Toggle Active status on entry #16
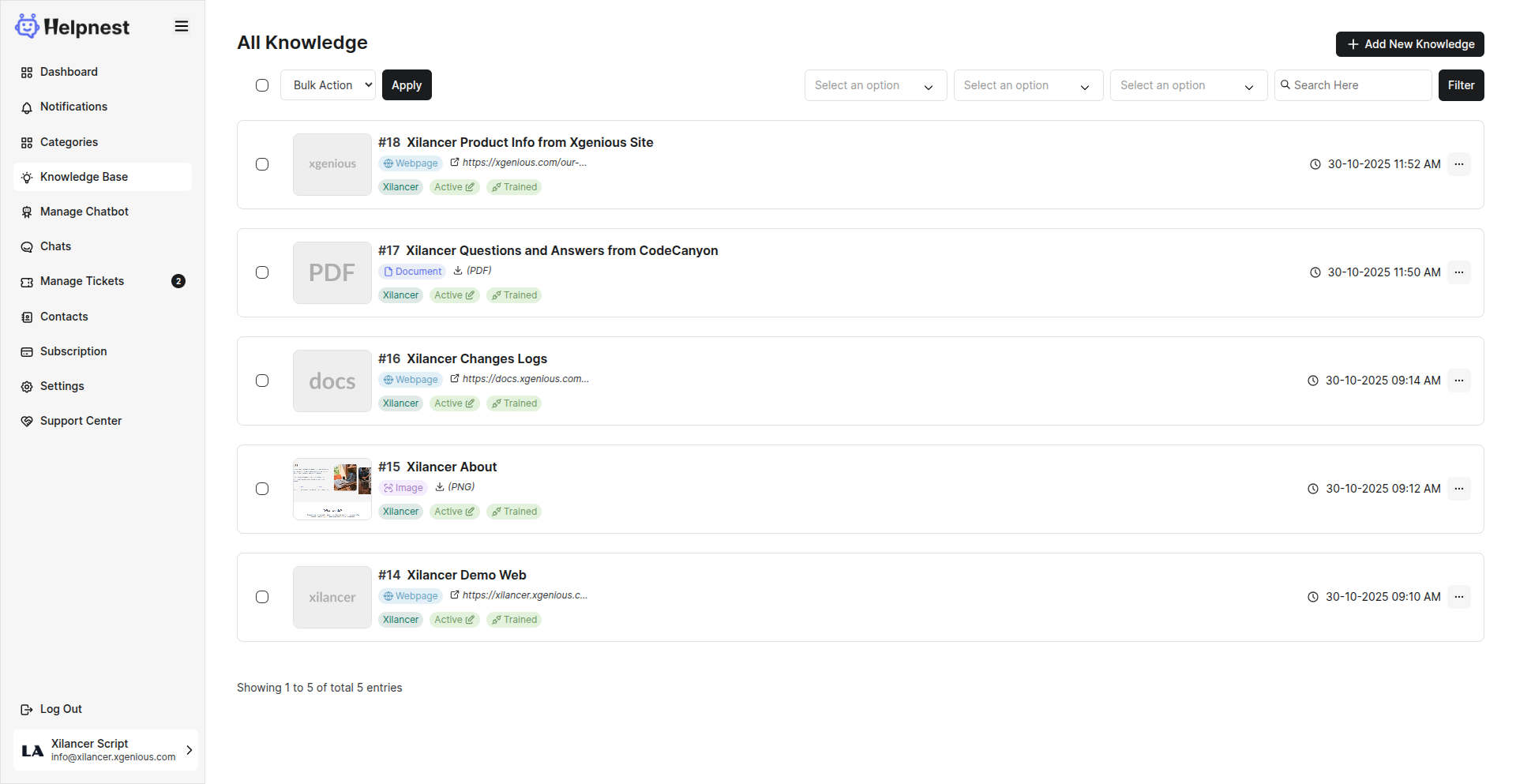This screenshot has width=1516, height=784. point(455,403)
